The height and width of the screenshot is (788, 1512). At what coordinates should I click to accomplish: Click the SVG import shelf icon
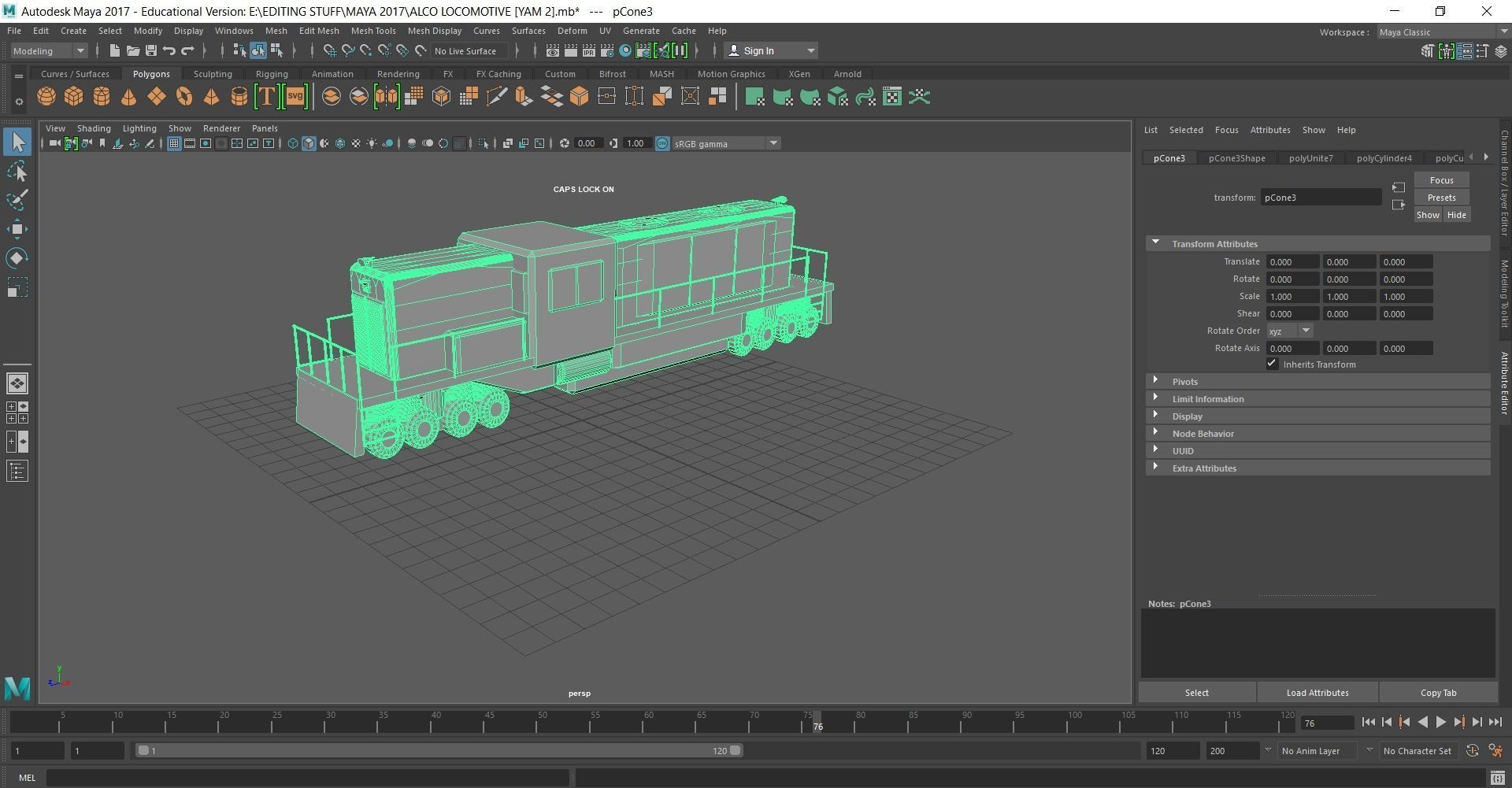[x=295, y=97]
